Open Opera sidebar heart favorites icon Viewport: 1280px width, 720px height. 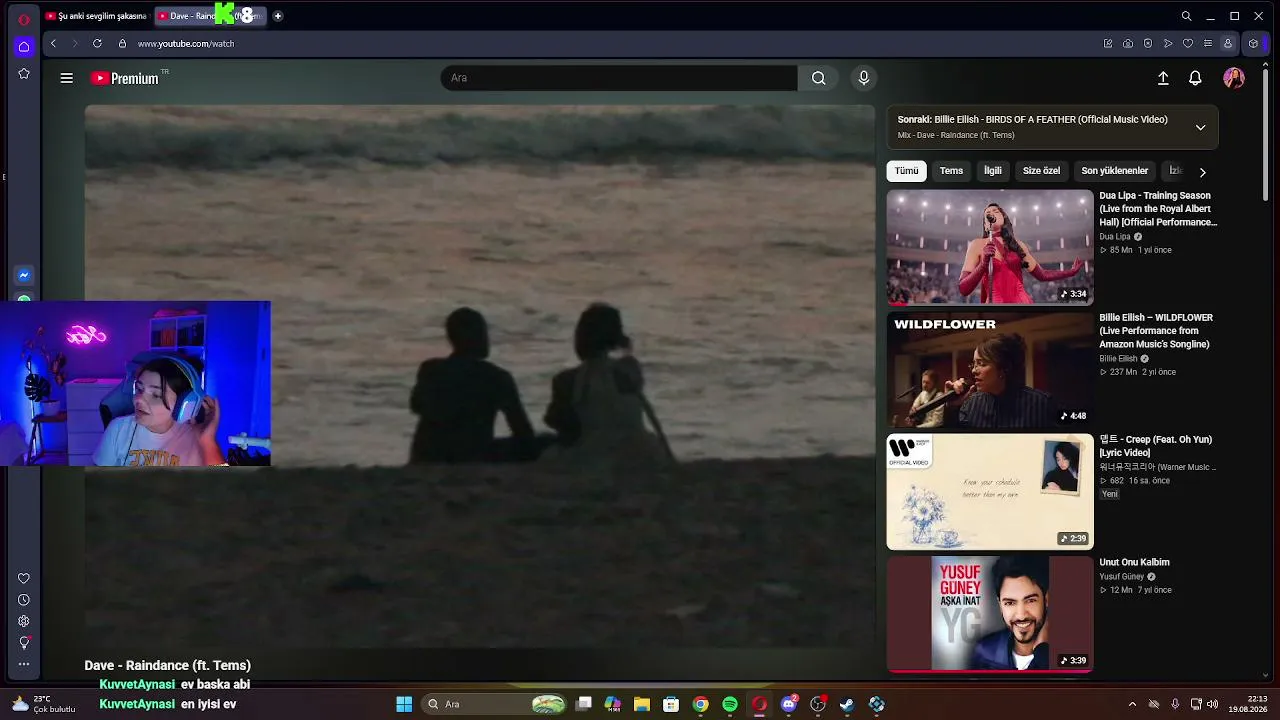click(24, 578)
